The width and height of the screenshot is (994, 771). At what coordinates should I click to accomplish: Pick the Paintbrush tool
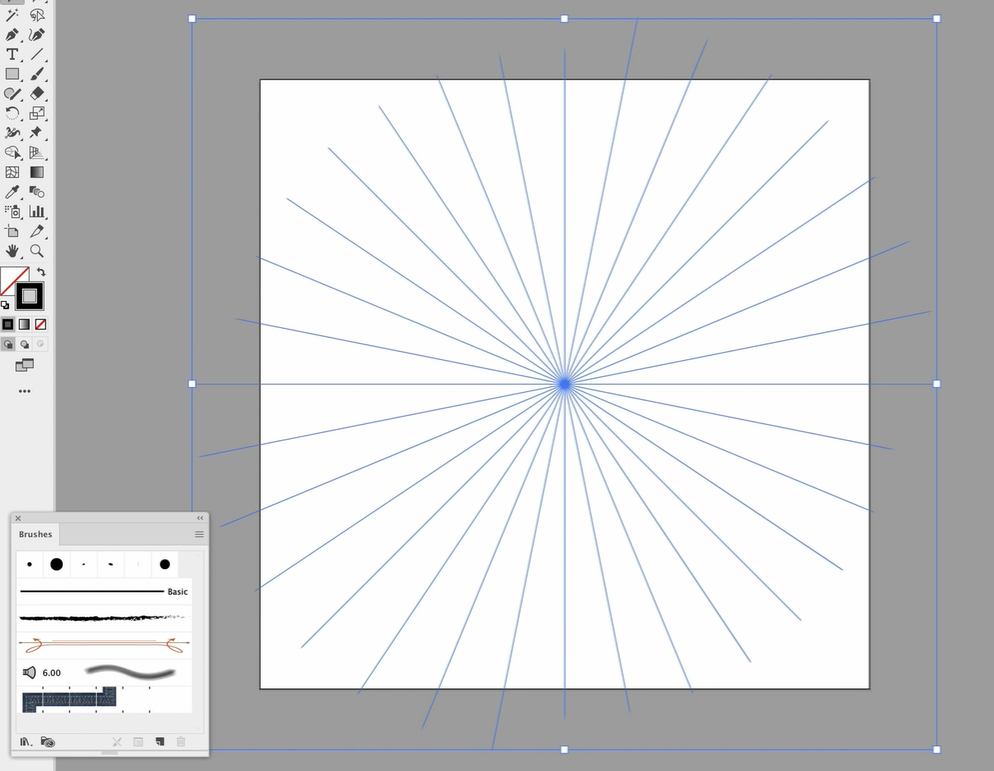(37, 74)
